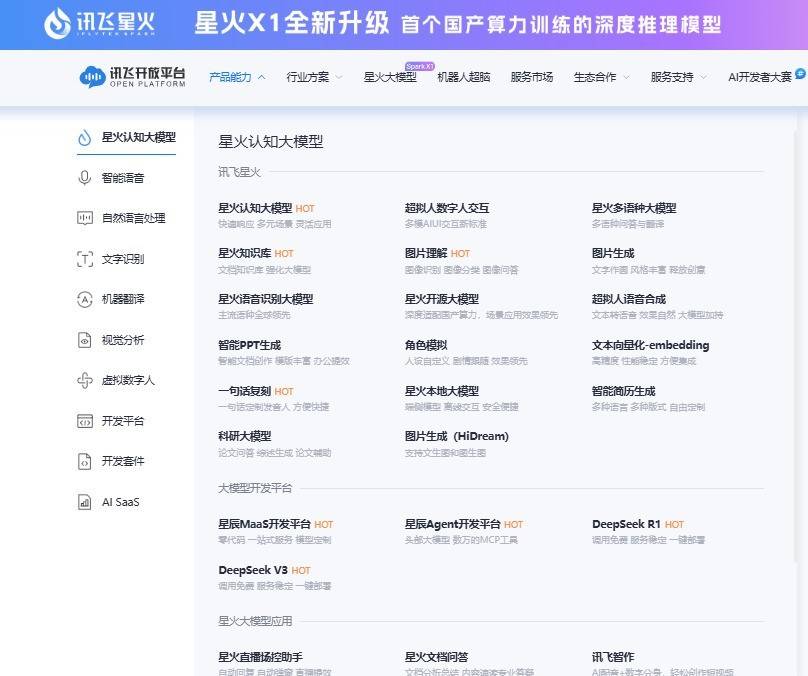Screen dimensions: 808x676
Task: Click the 星火X1全新升级 top banner
Action: click(x=404, y=25)
